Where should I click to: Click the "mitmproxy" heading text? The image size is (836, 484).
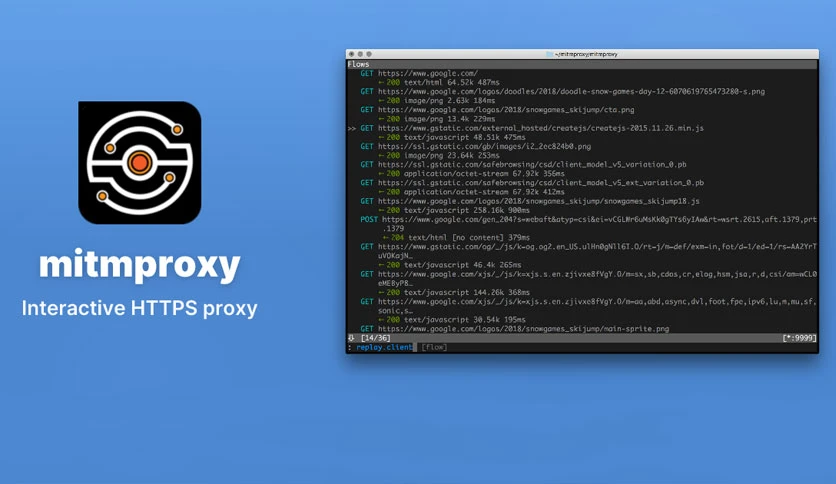point(140,264)
